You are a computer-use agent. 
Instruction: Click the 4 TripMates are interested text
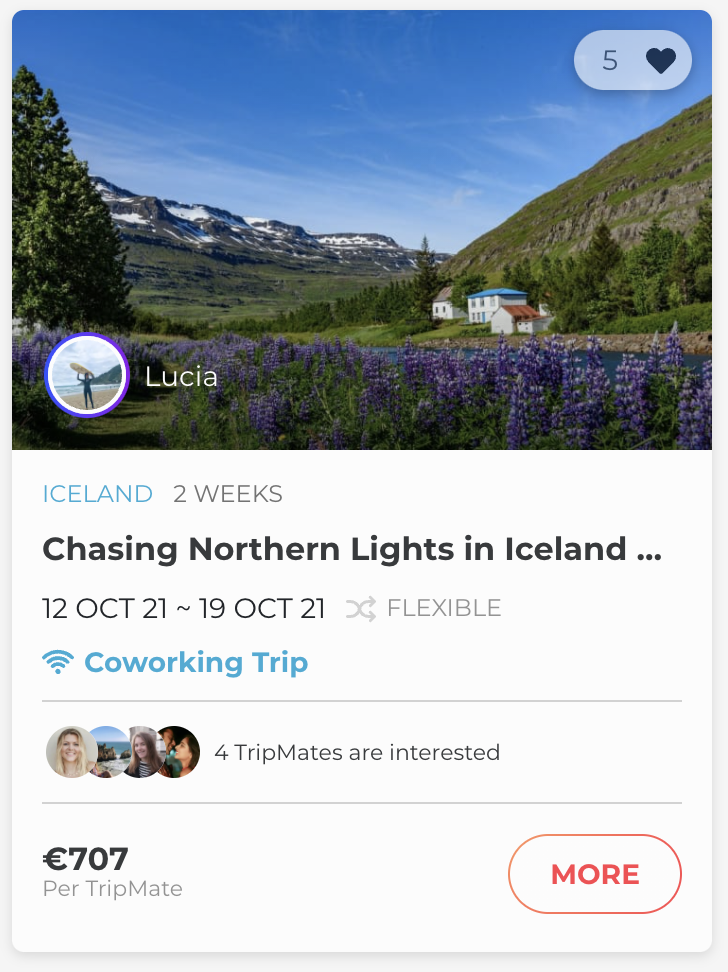357,752
